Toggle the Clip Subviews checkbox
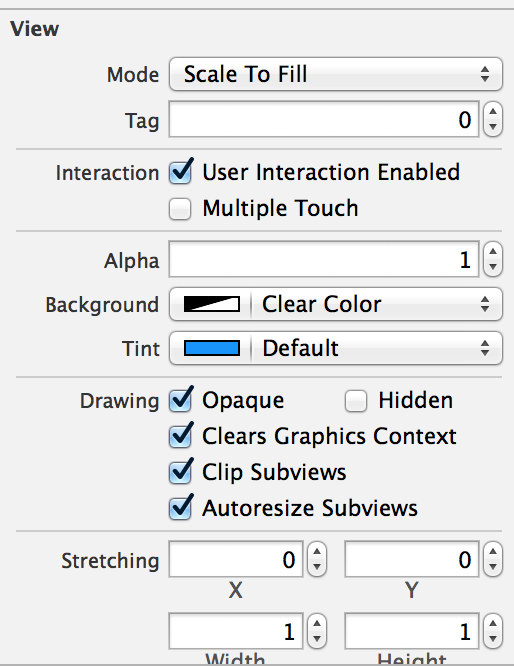Image resolution: width=514 pixels, height=666 pixels. click(181, 472)
